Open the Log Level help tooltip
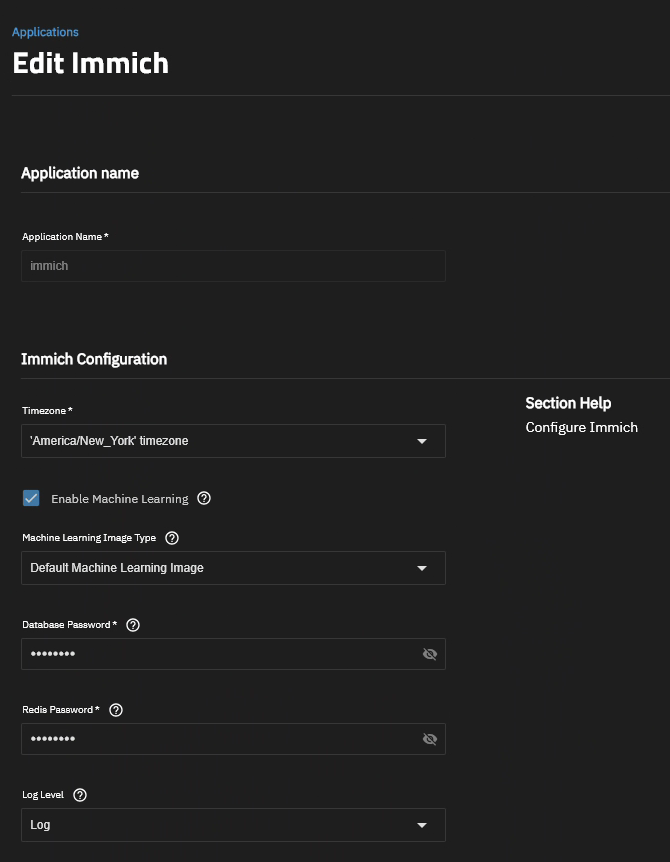 [81, 795]
